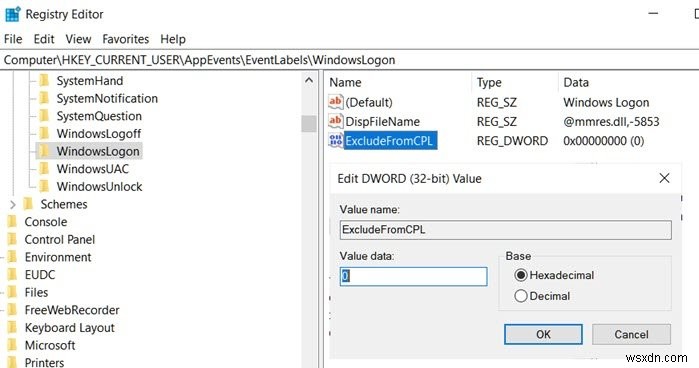Open the Edit menu
The width and height of the screenshot is (699, 368).
pyautogui.click(x=44, y=39)
